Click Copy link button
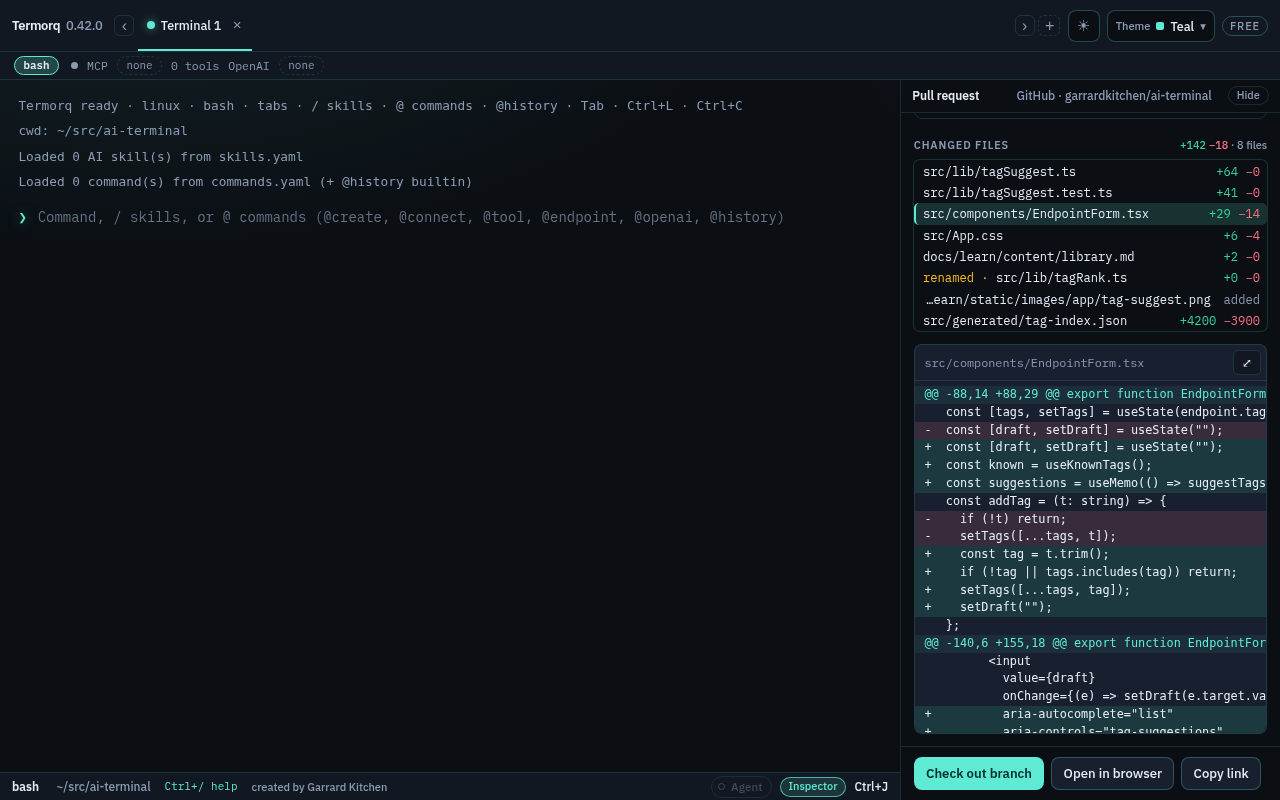This screenshot has width=1280, height=800. [1221, 774]
